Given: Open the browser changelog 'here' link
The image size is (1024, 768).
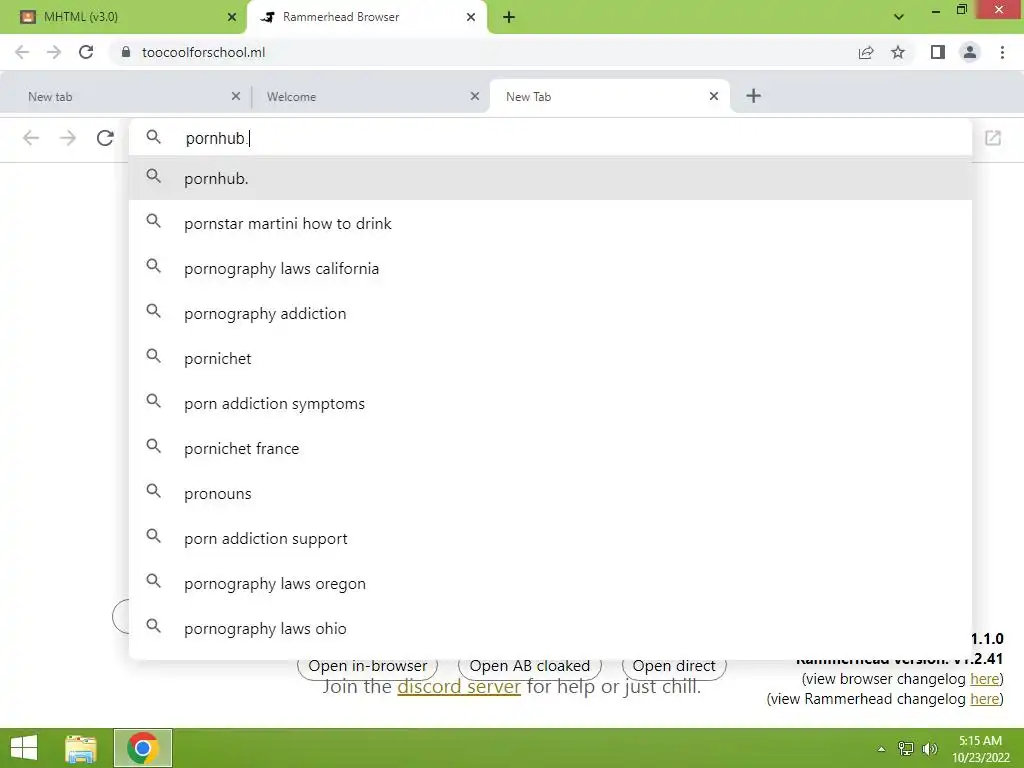Looking at the screenshot, I should [x=984, y=679].
